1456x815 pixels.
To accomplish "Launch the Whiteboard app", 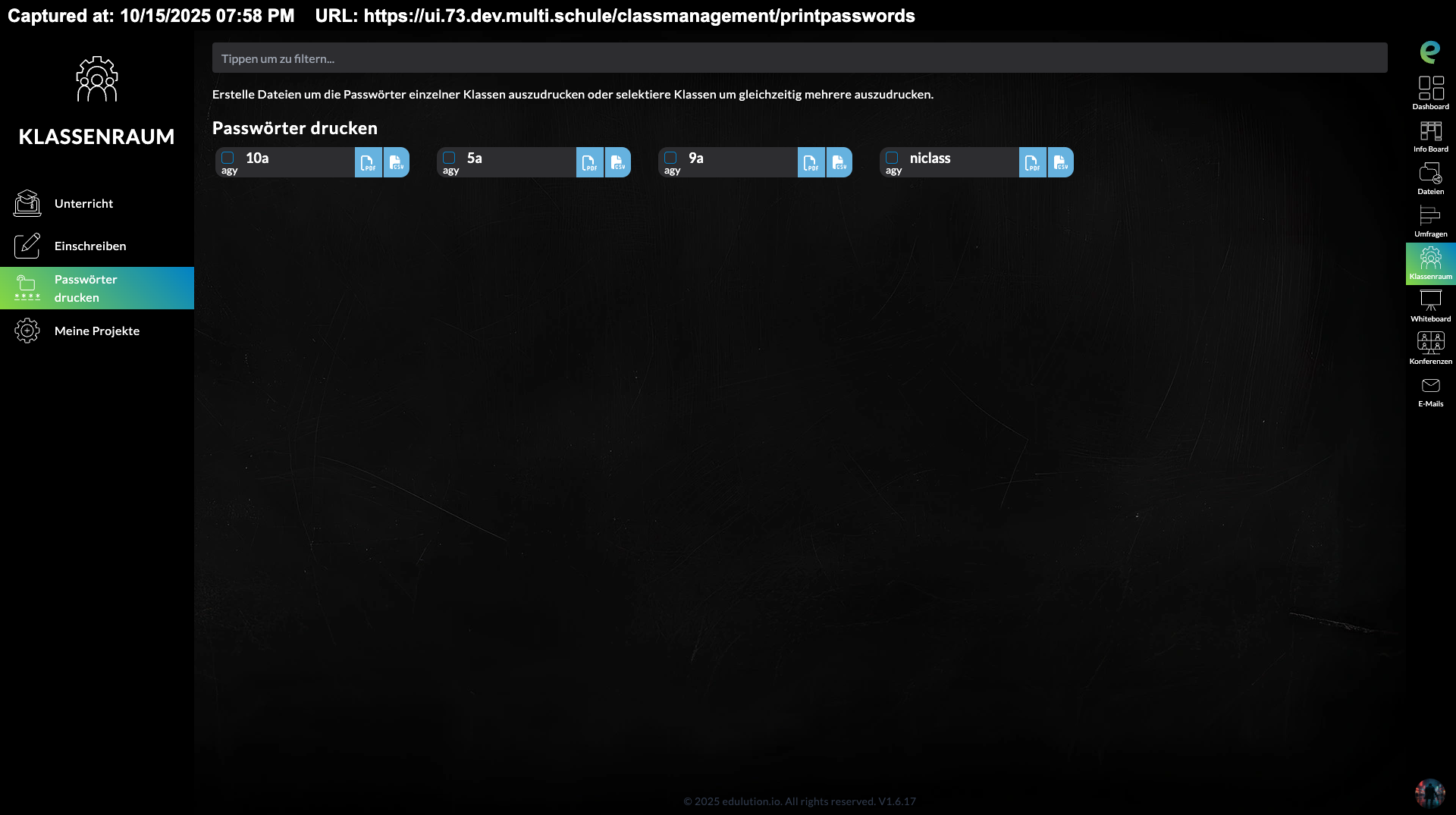I will (1430, 306).
